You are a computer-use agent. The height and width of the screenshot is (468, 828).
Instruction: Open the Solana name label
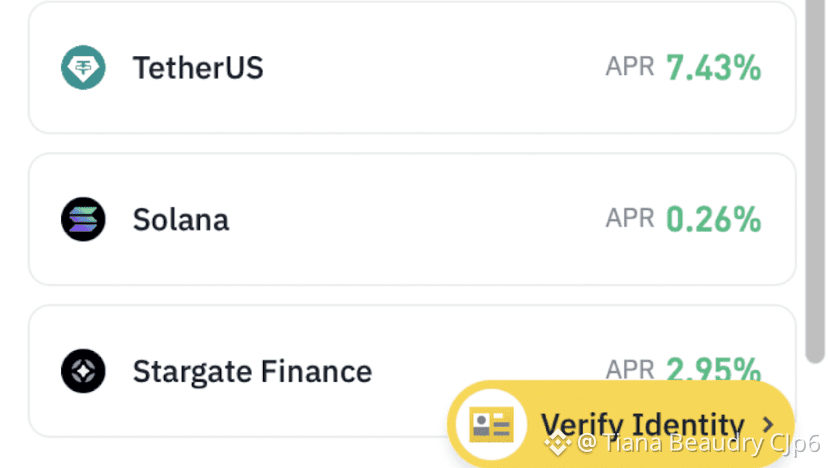click(181, 220)
